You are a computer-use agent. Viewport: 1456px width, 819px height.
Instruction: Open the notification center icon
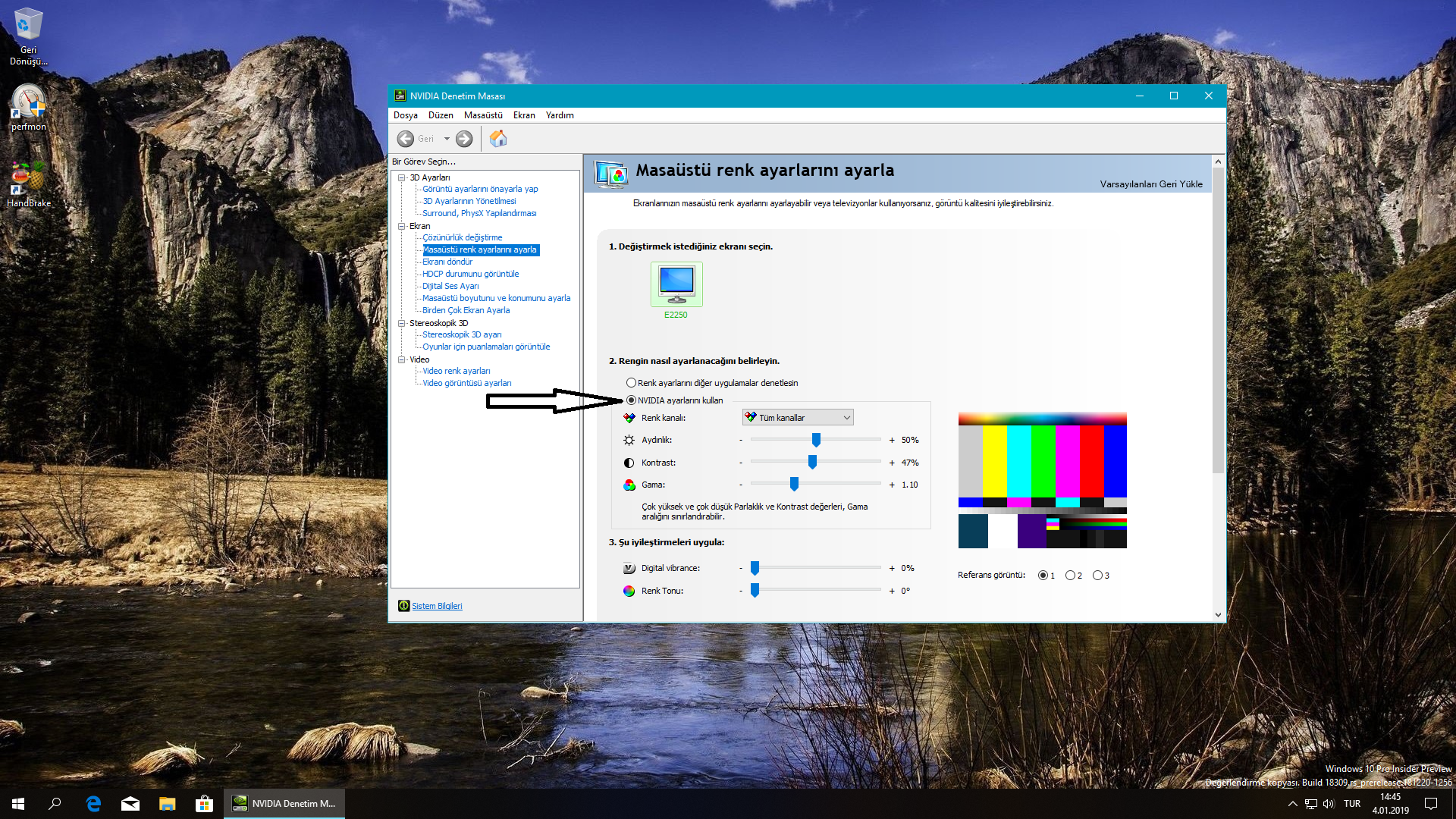1431,804
